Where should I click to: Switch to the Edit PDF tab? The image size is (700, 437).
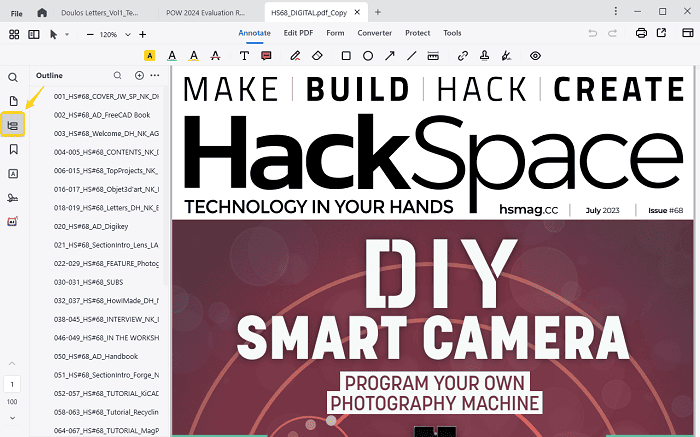tap(299, 33)
